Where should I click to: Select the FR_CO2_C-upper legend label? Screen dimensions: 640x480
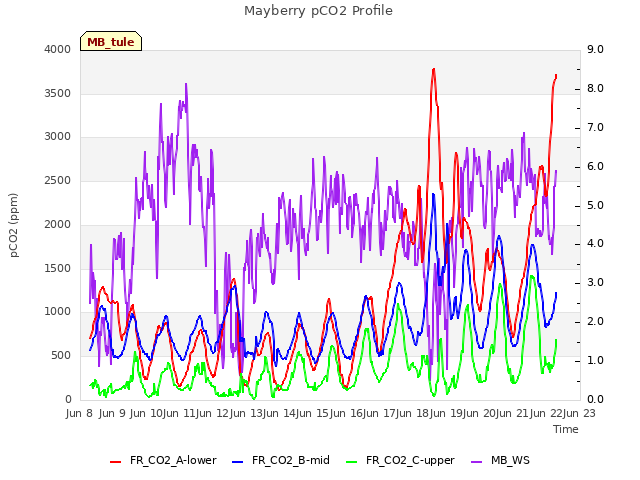tap(410, 460)
